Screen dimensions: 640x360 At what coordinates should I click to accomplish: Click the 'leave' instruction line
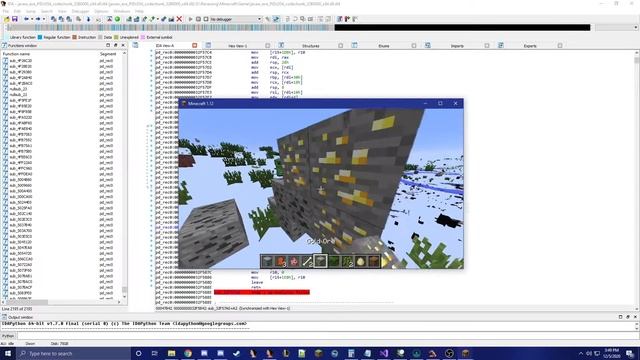click(x=257, y=282)
